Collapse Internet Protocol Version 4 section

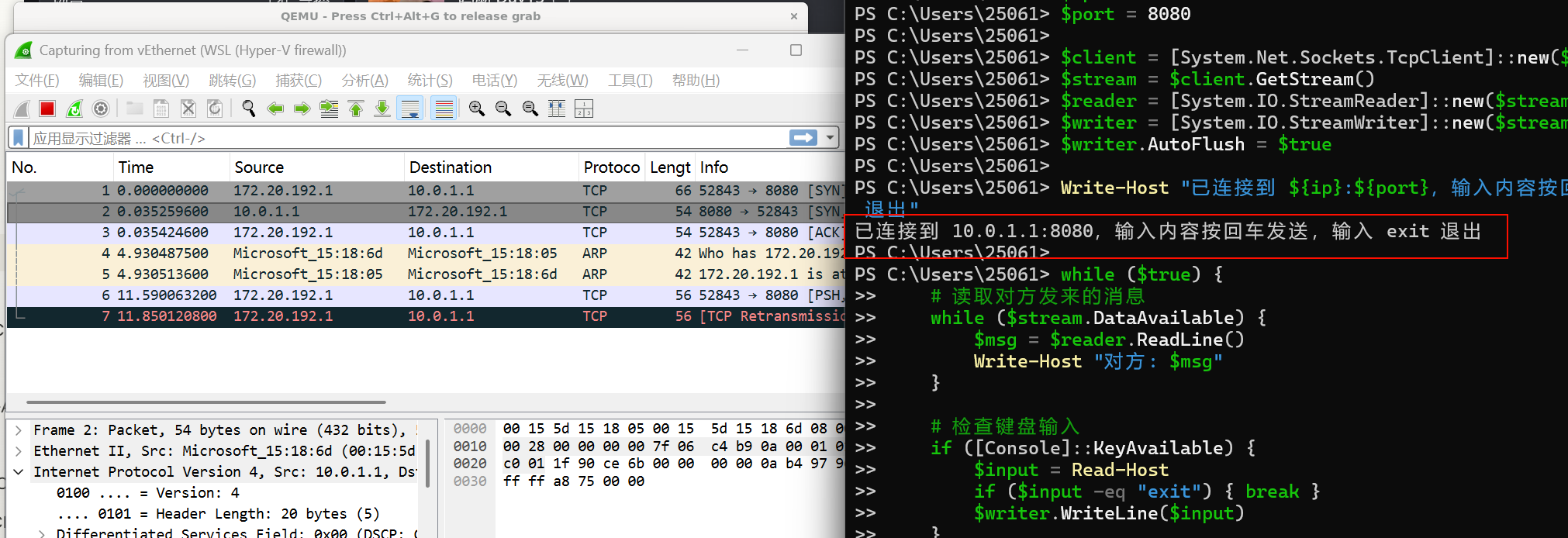[19, 472]
